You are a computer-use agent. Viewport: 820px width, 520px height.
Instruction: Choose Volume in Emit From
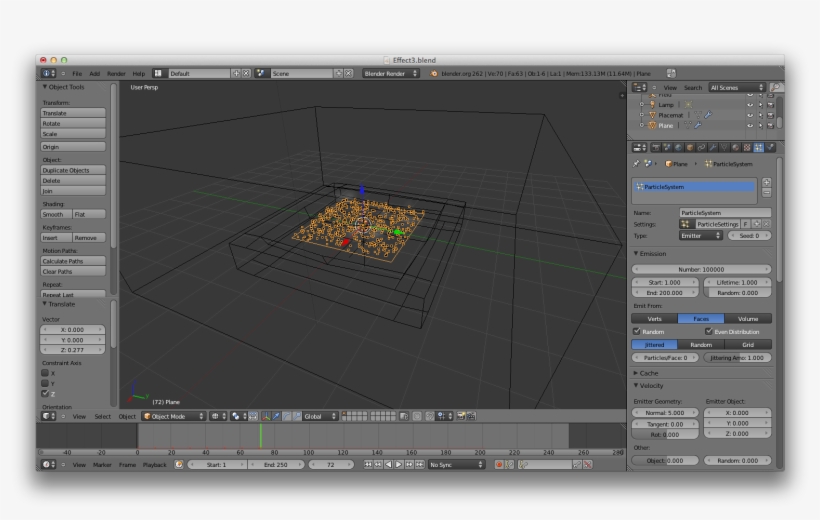click(x=748, y=319)
